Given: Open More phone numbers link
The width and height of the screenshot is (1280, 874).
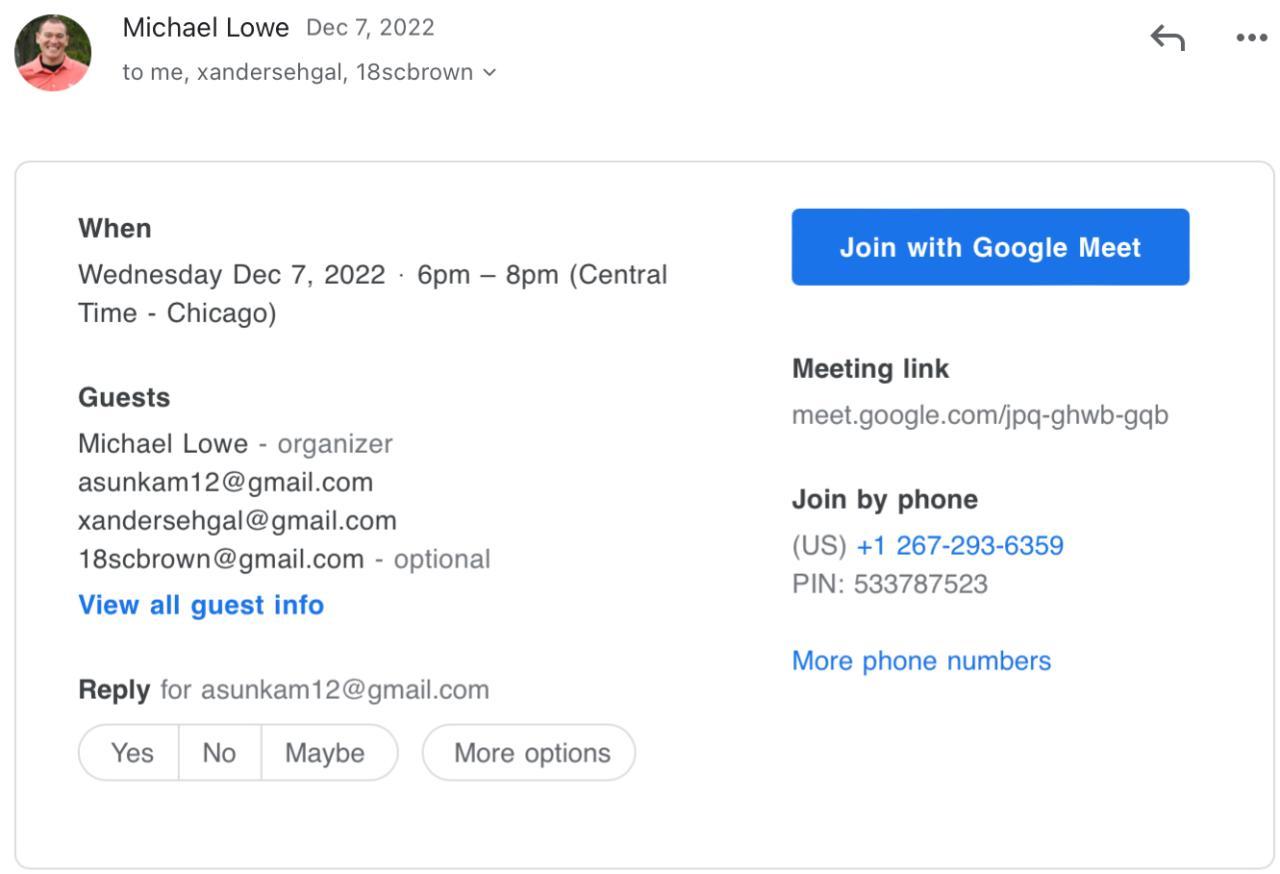Looking at the screenshot, I should 921,661.
